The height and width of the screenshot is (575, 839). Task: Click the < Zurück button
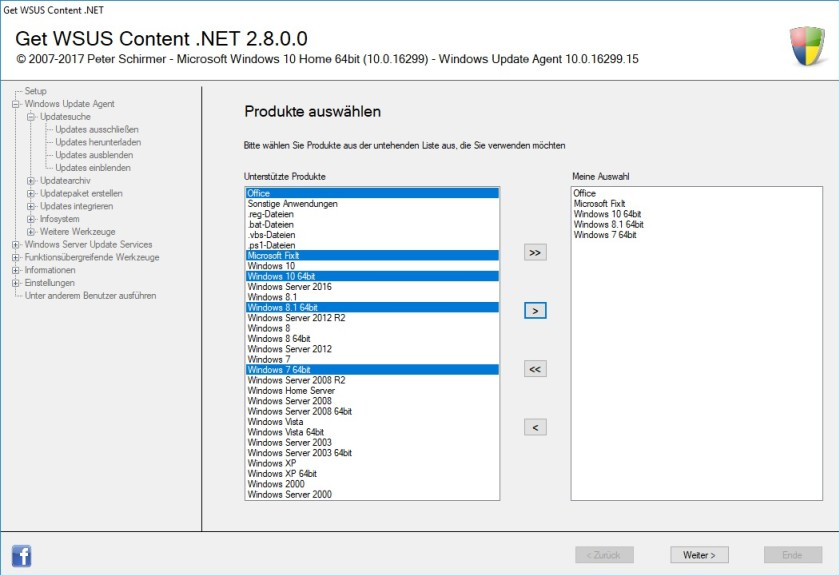point(605,555)
